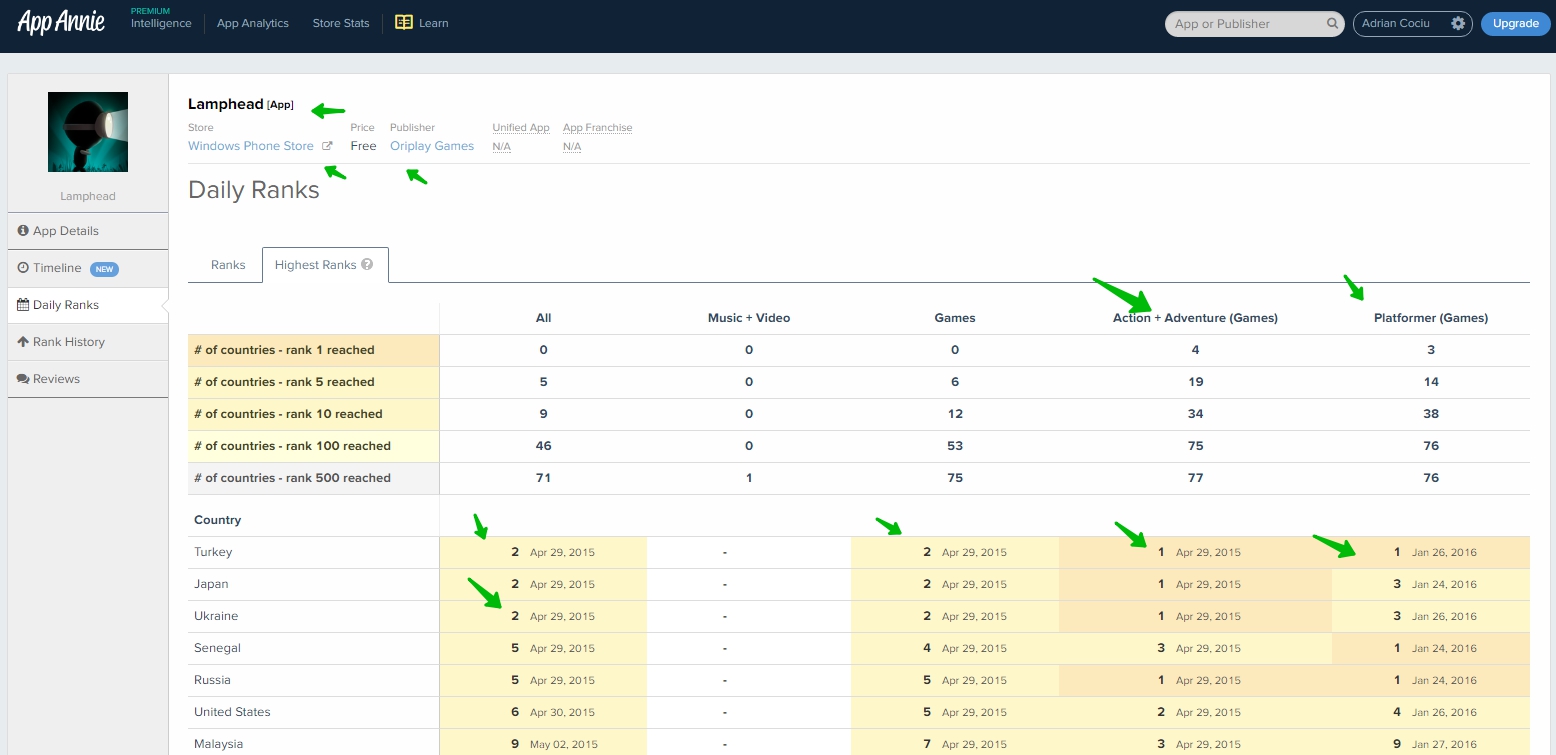The width and height of the screenshot is (1556, 755).
Task: Click the App or Publisher search field
Action: click(1245, 24)
